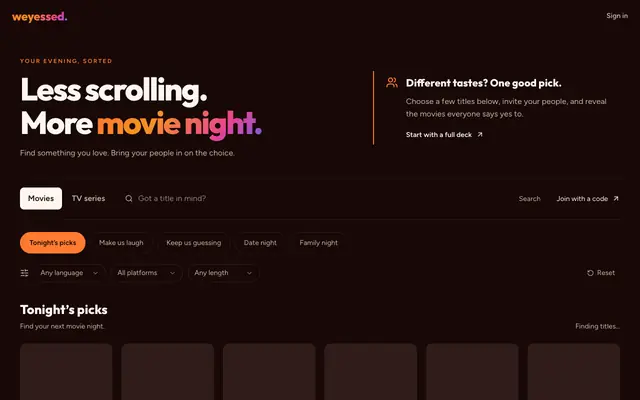
Task: Click the first placeholder movie card
Action: [x=66, y=372]
